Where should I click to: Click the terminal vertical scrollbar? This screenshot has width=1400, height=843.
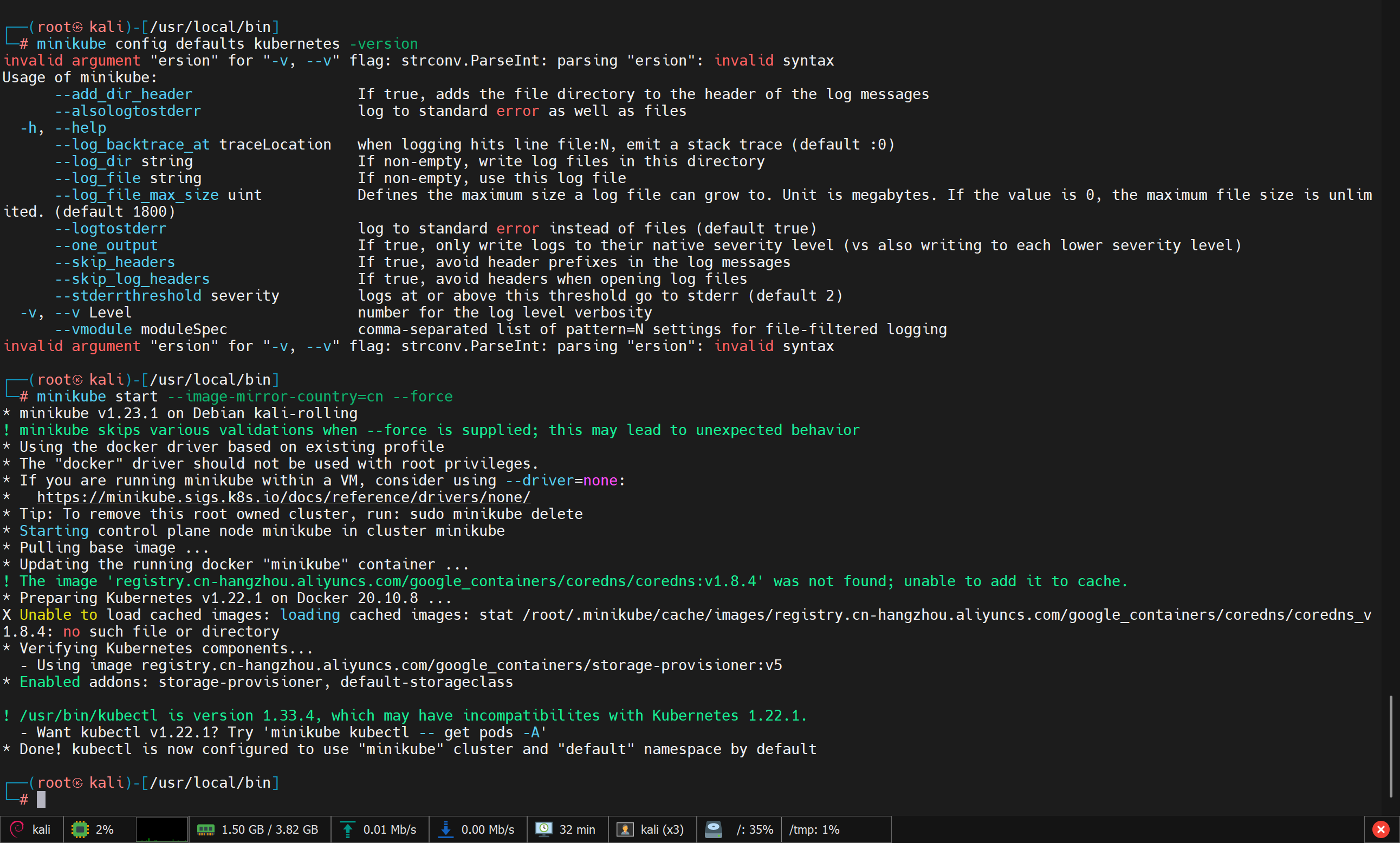[x=1390, y=745]
